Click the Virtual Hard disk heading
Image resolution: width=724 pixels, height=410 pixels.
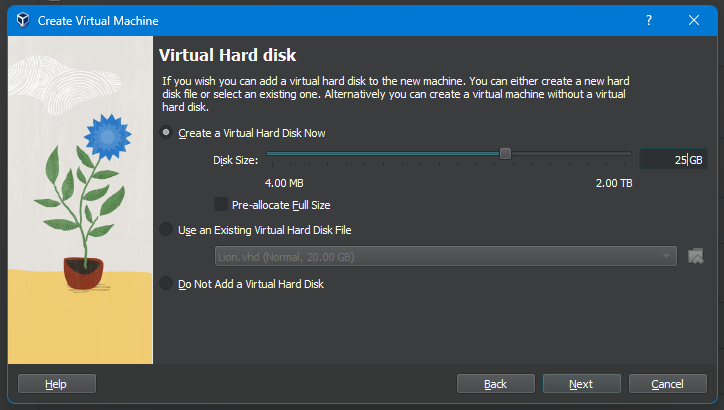228,55
